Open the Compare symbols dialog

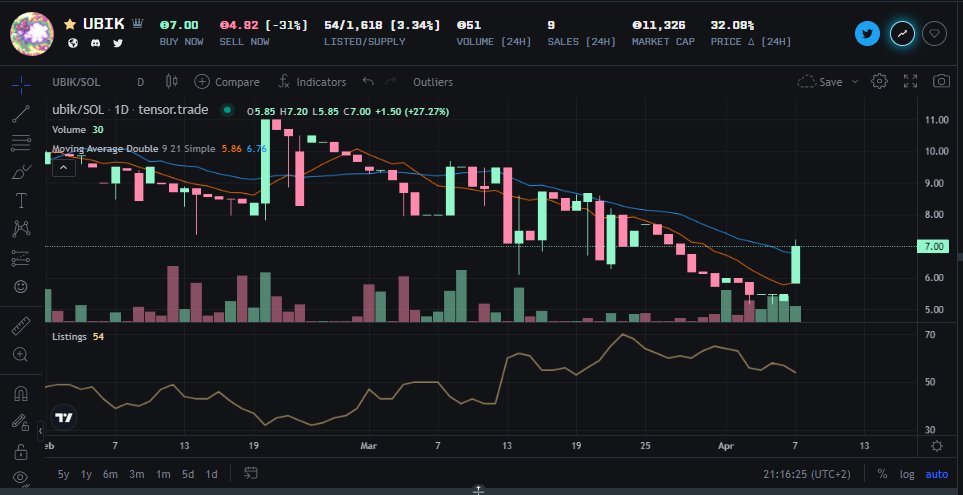[227, 82]
